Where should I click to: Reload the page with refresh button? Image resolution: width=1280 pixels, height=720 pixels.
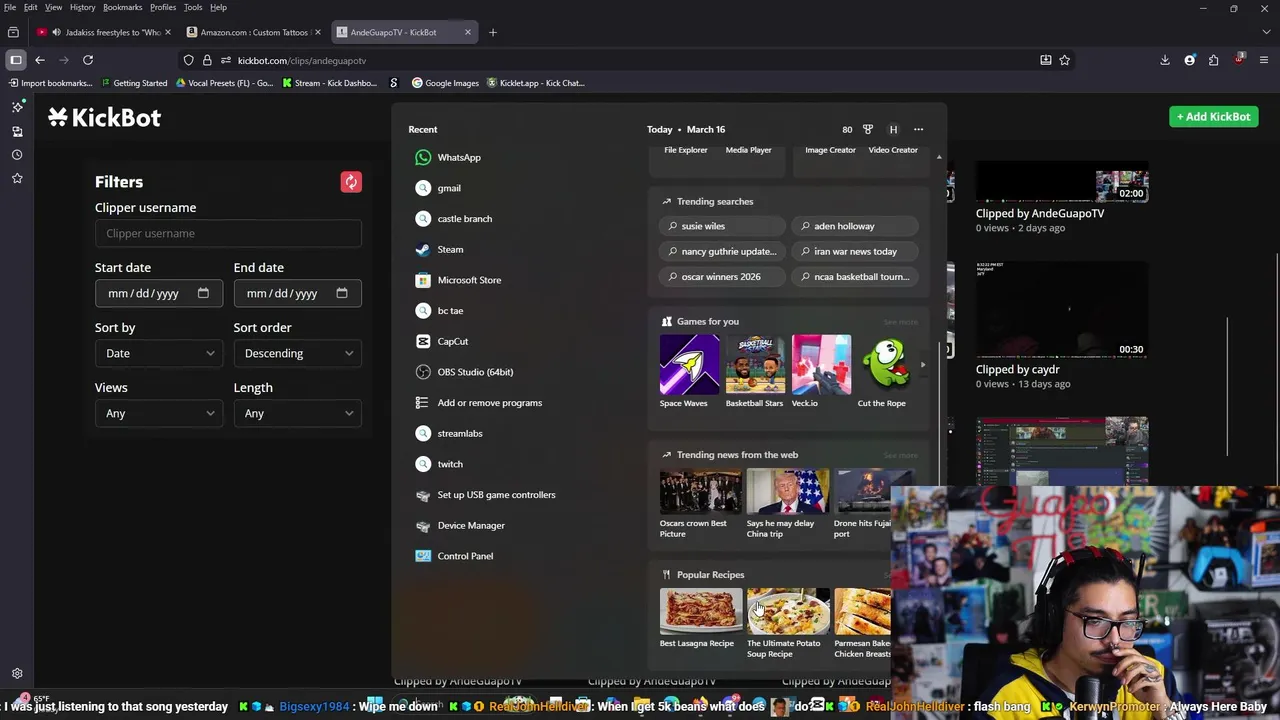tap(88, 60)
